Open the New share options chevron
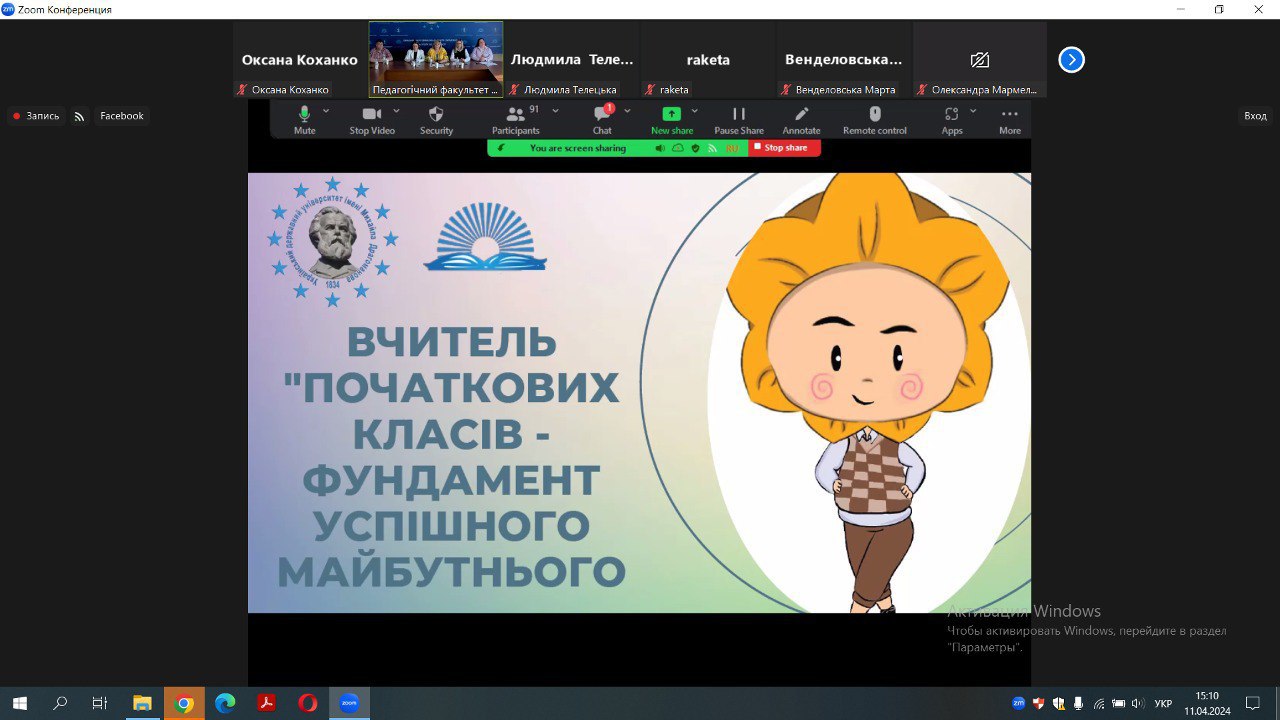The width and height of the screenshot is (1280, 720). 694,111
